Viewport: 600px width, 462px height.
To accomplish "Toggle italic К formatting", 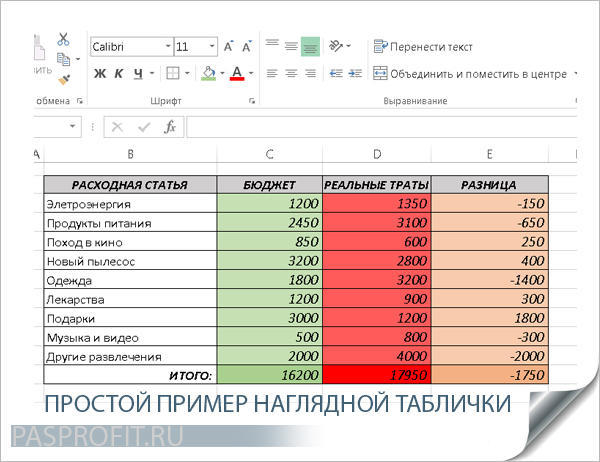I will pos(119,73).
